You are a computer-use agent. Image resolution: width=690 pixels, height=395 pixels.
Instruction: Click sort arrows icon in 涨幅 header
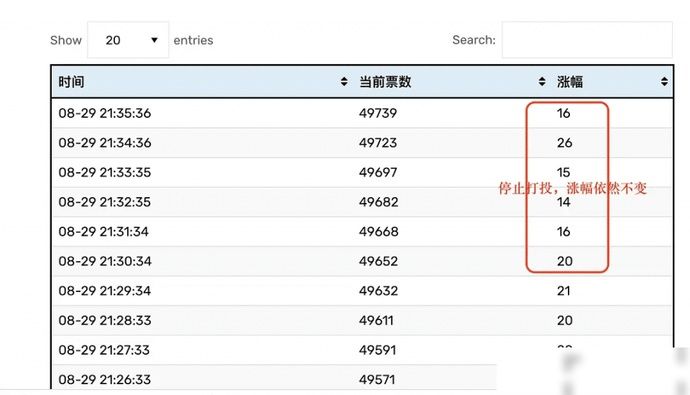click(x=664, y=81)
